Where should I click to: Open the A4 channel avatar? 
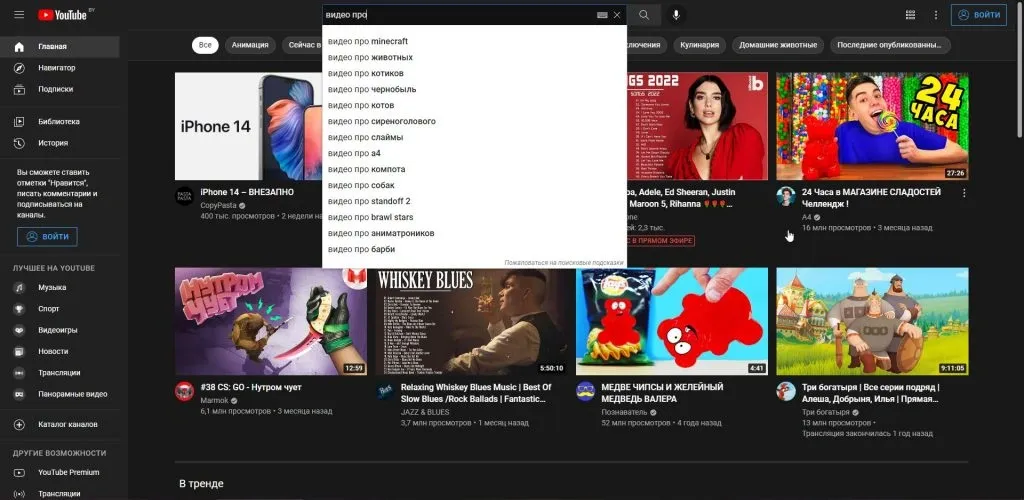786,196
